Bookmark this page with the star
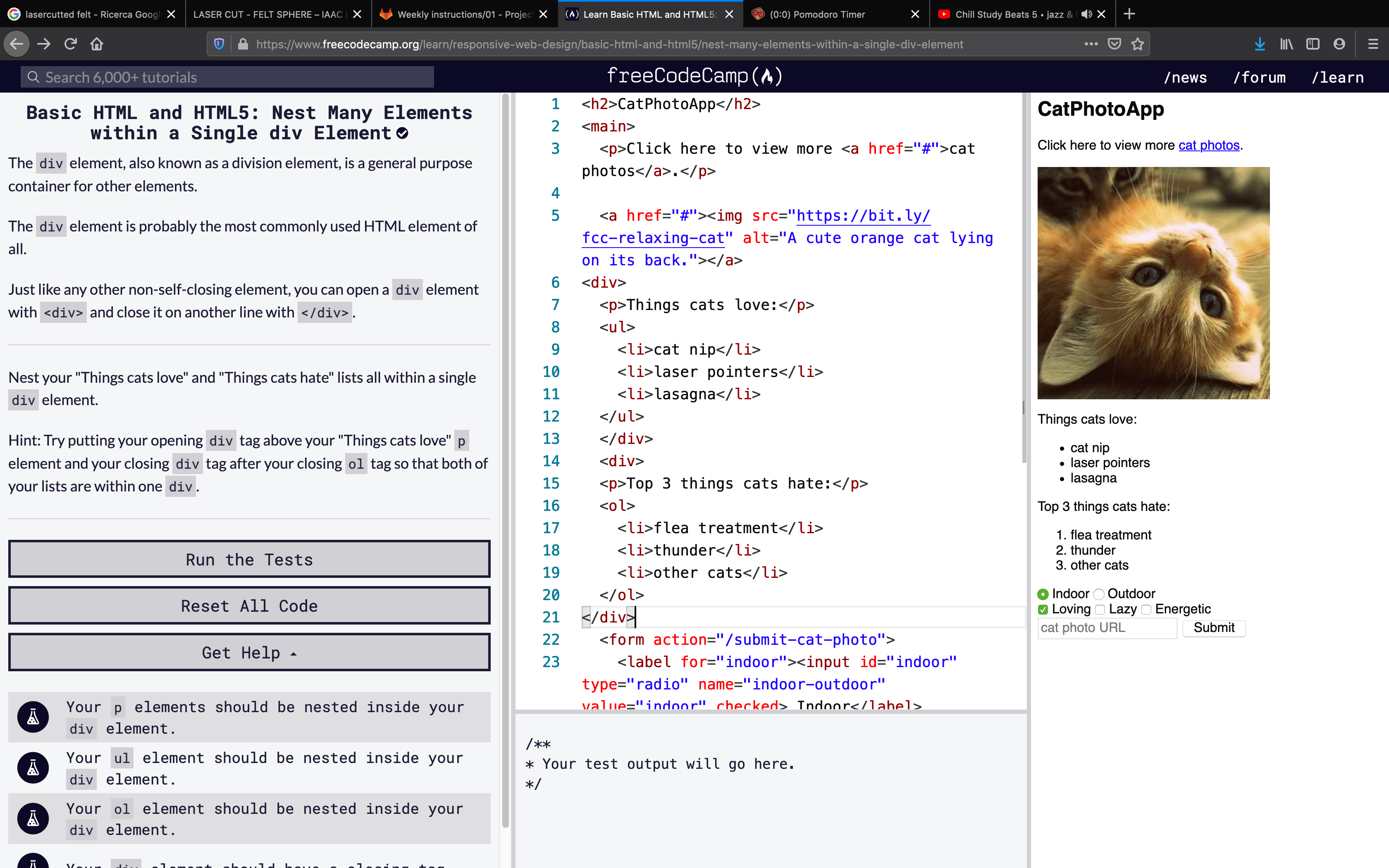Image resolution: width=1389 pixels, height=868 pixels. (x=1138, y=44)
